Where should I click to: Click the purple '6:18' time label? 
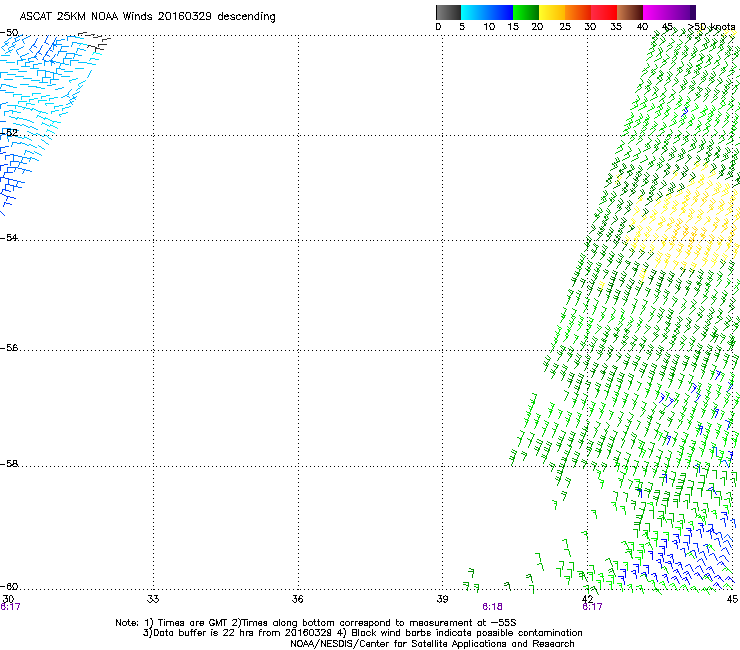click(492, 607)
